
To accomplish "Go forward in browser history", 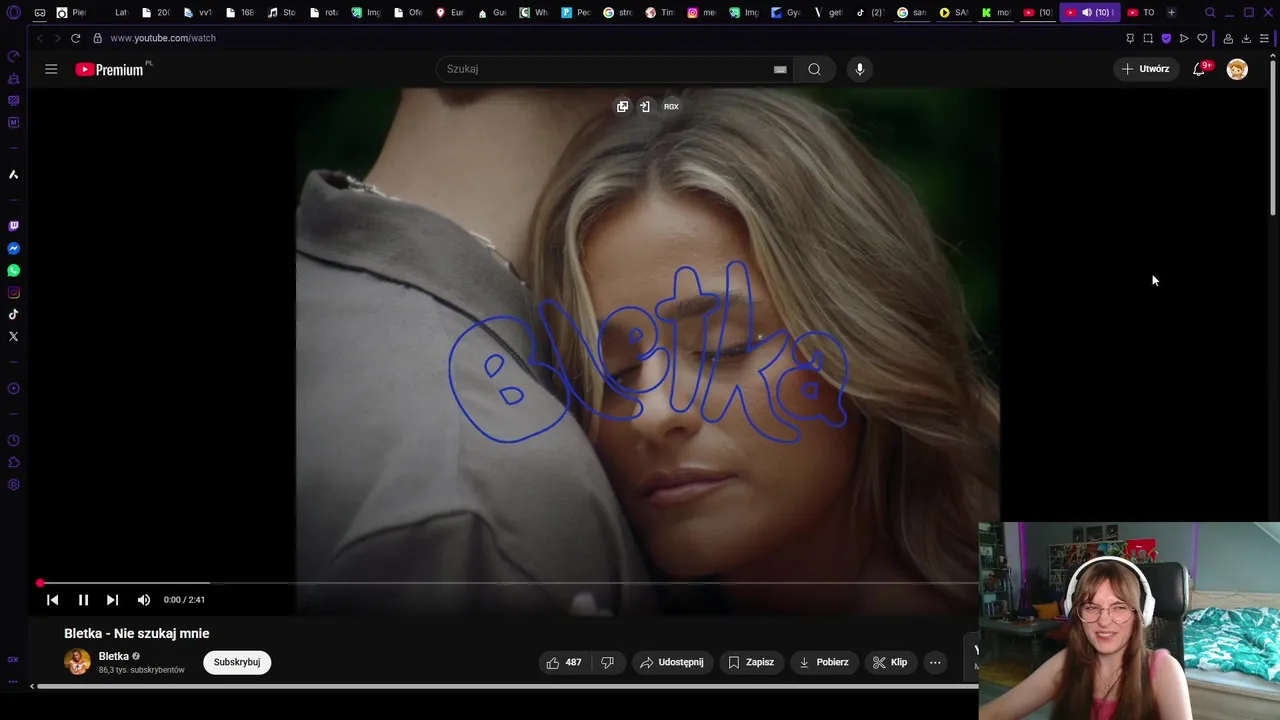I will pos(57,38).
